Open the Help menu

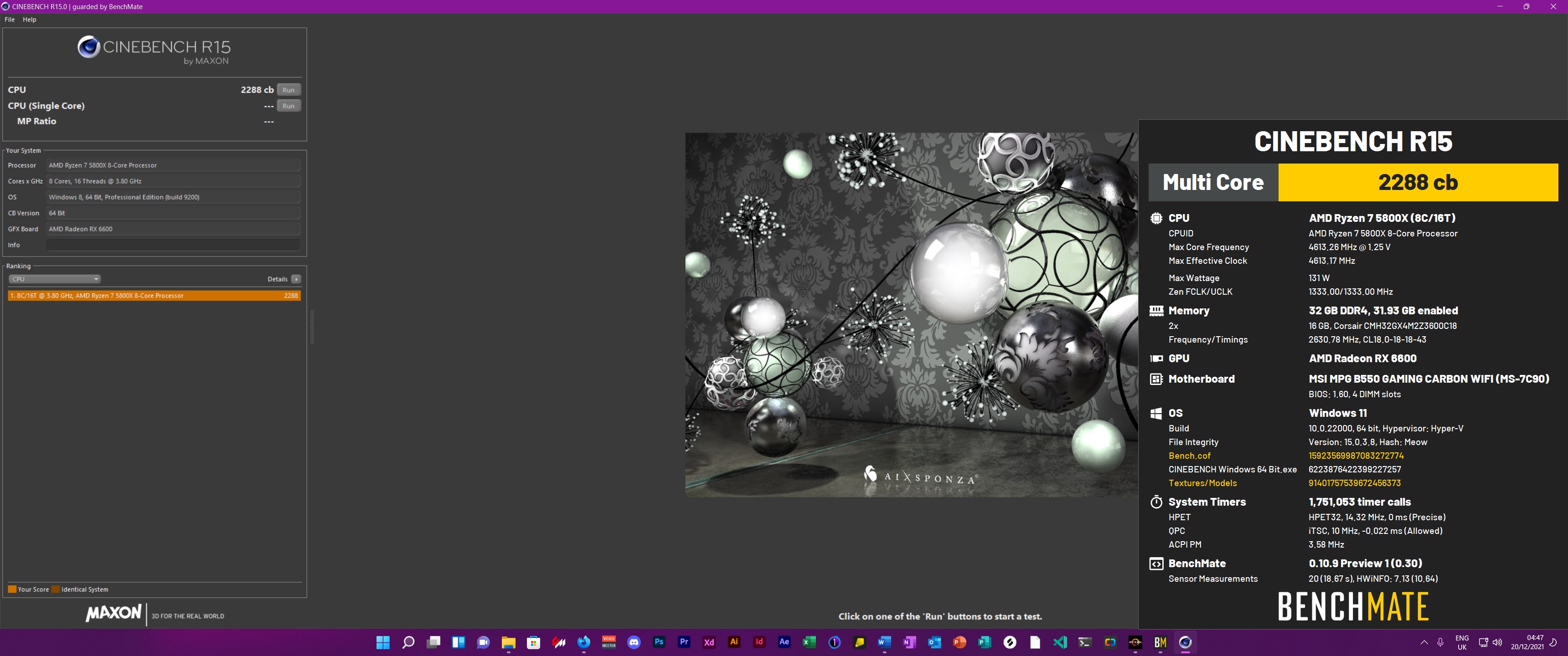(x=29, y=20)
